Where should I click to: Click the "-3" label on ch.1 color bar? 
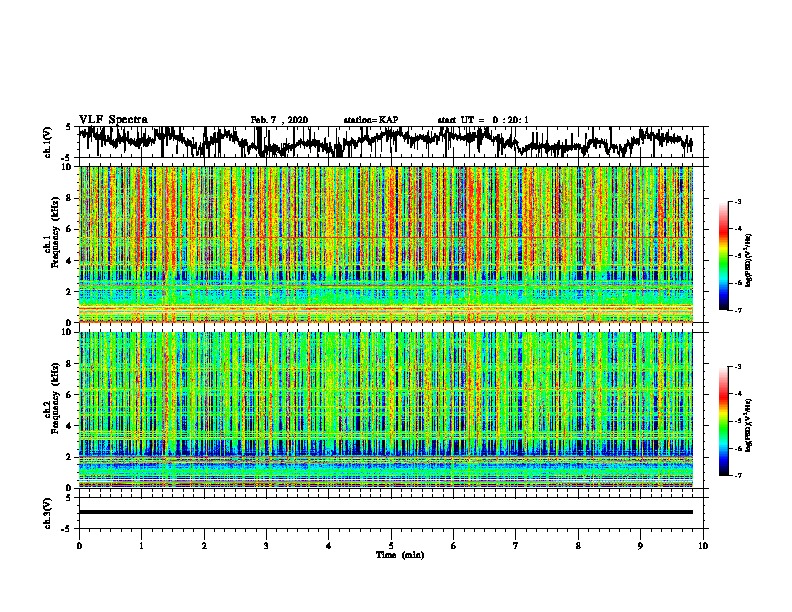tap(737, 201)
